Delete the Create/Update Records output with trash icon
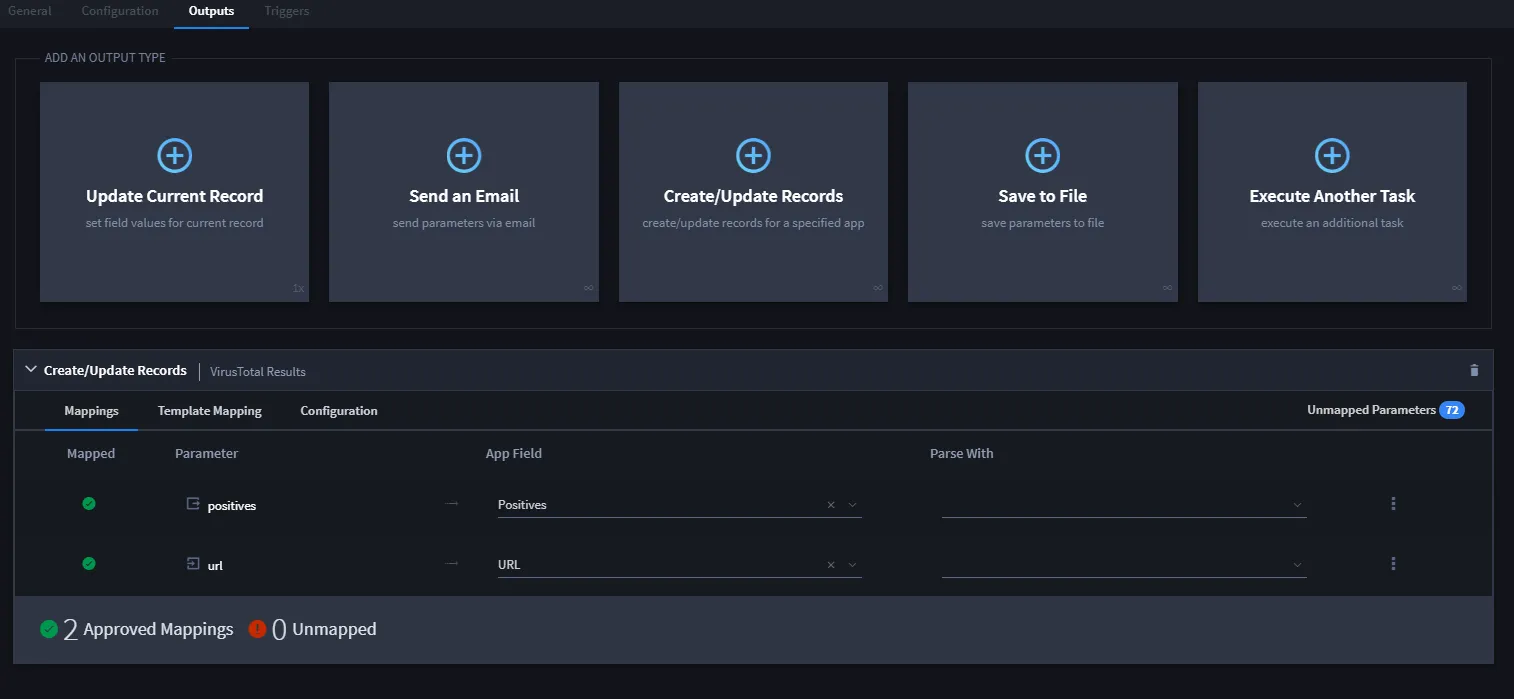 click(x=1474, y=370)
